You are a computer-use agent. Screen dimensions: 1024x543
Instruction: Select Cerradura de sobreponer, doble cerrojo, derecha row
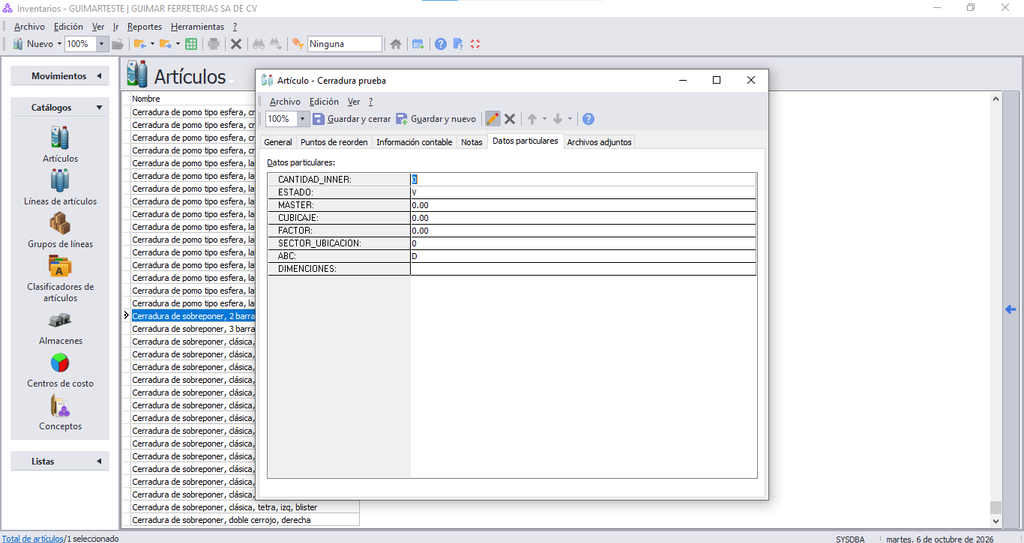(x=245, y=520)
